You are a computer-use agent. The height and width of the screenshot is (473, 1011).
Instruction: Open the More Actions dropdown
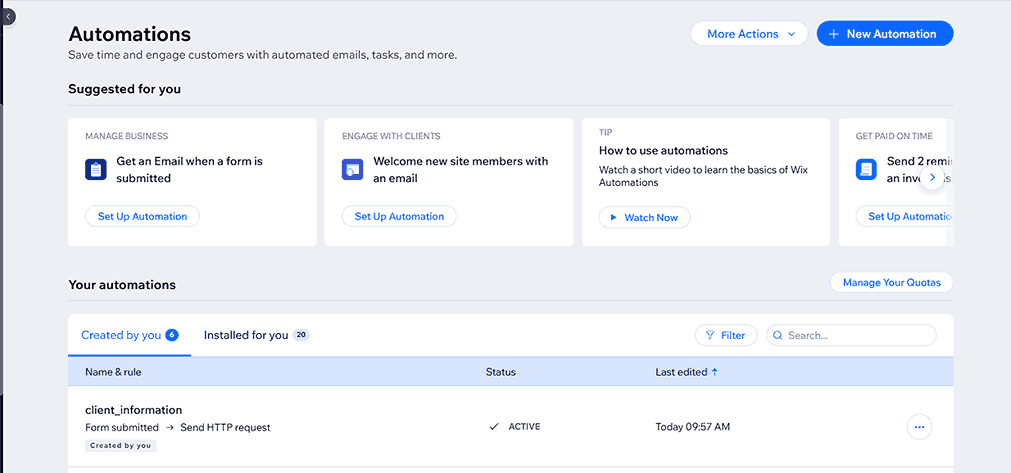coord(749,34)
